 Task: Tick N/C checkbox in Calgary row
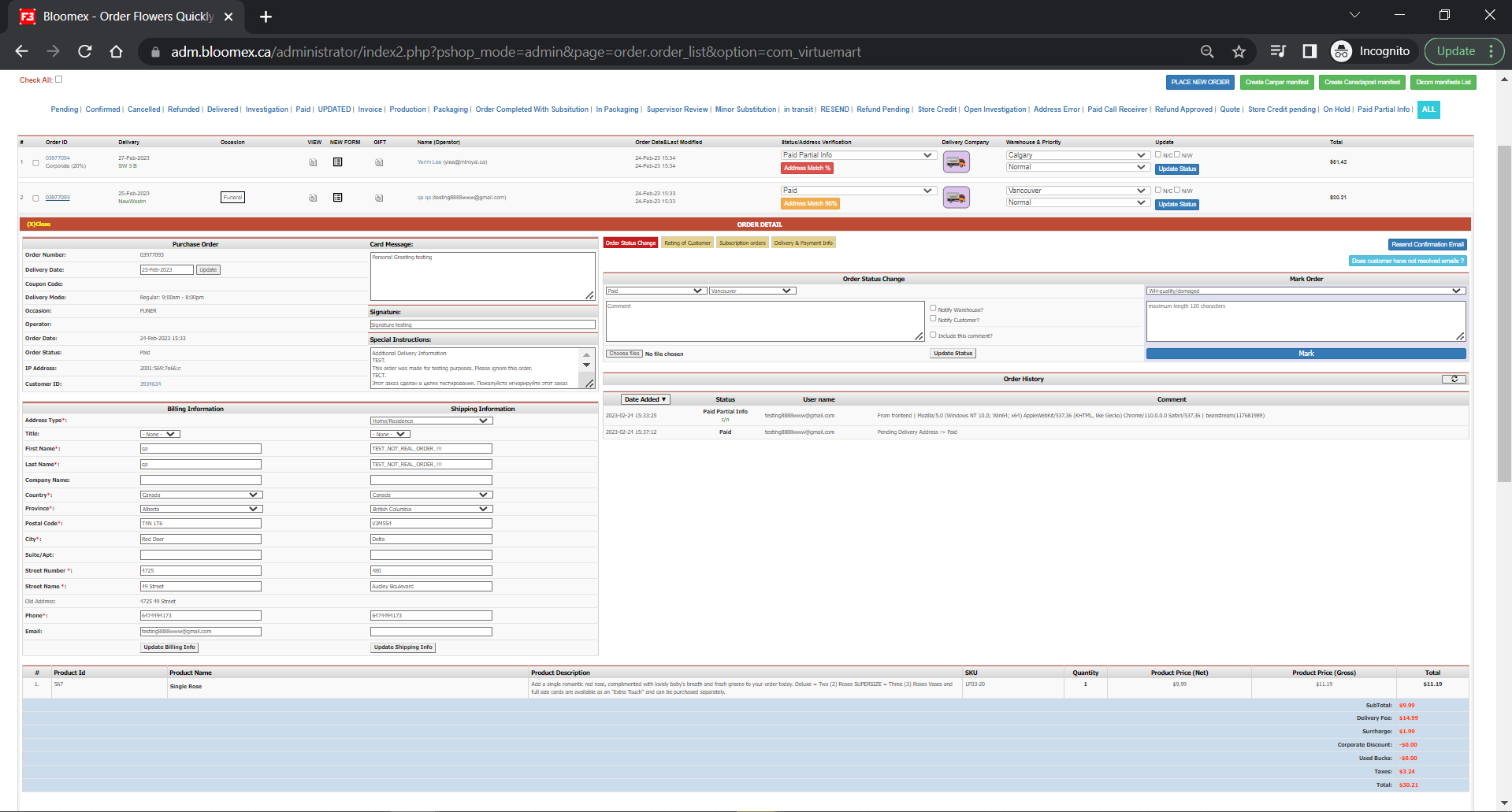(1158, 154)
